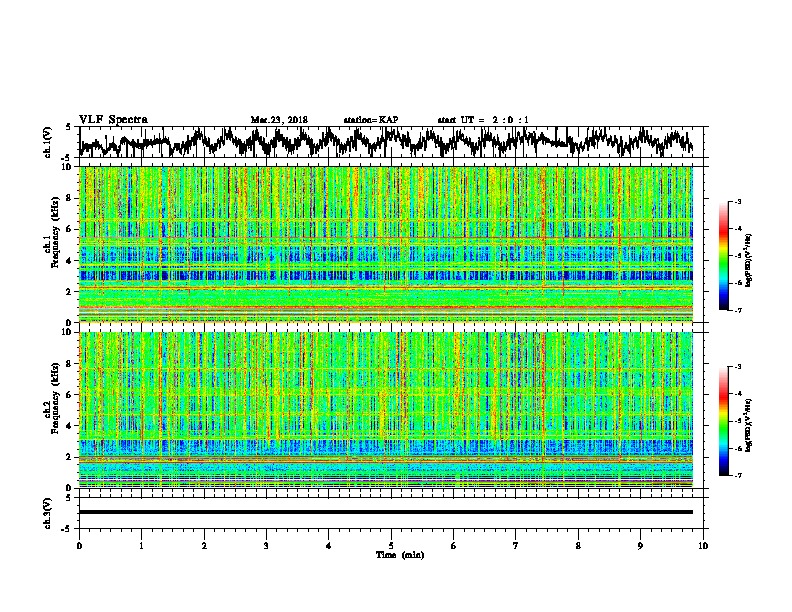
Task: Click time axis tick label "8"
Action: coord(578,546)
